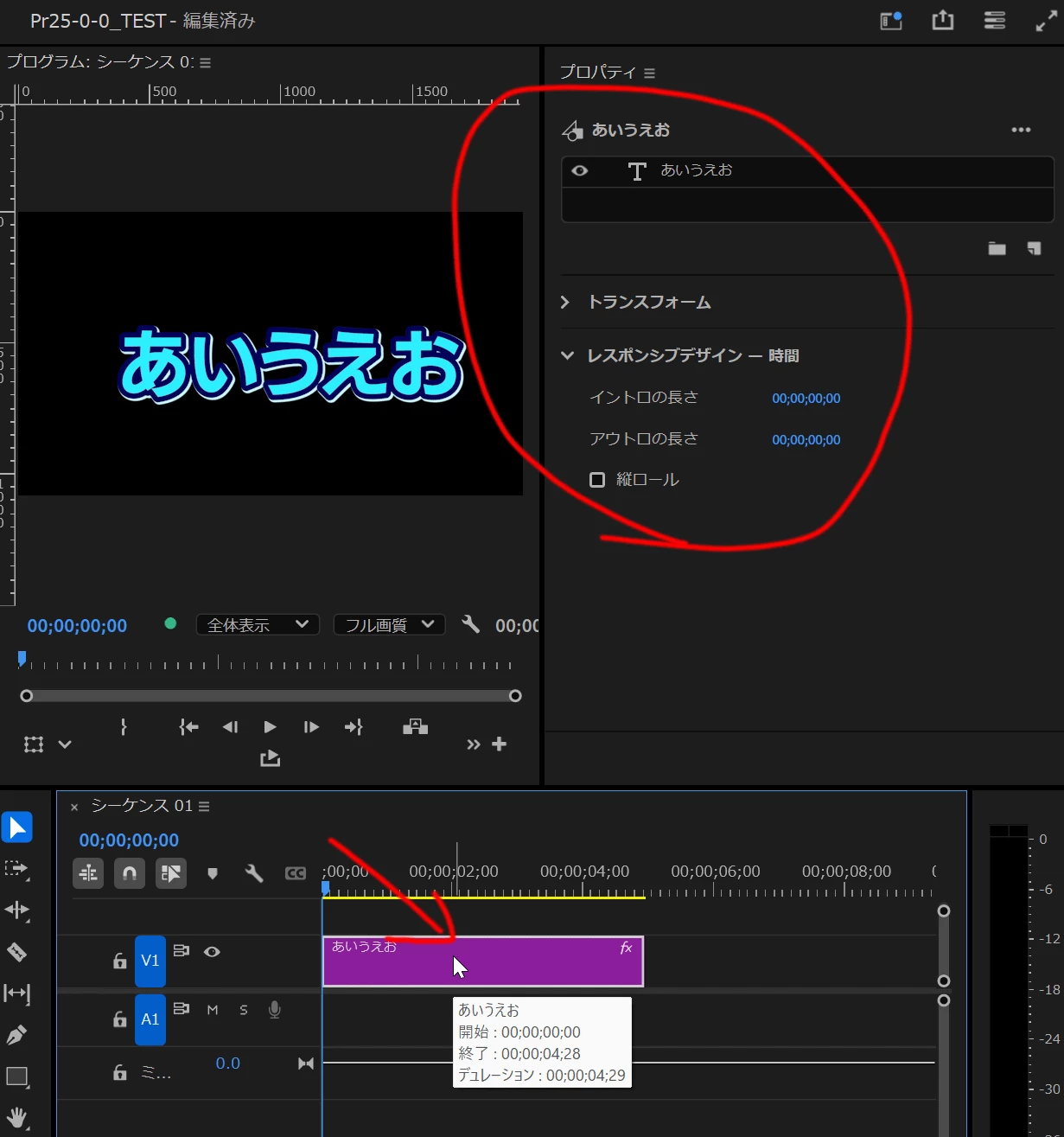Toggle Linked Selection button
The width and height of the screenshot is (1064, 1137).
[171, 873]
